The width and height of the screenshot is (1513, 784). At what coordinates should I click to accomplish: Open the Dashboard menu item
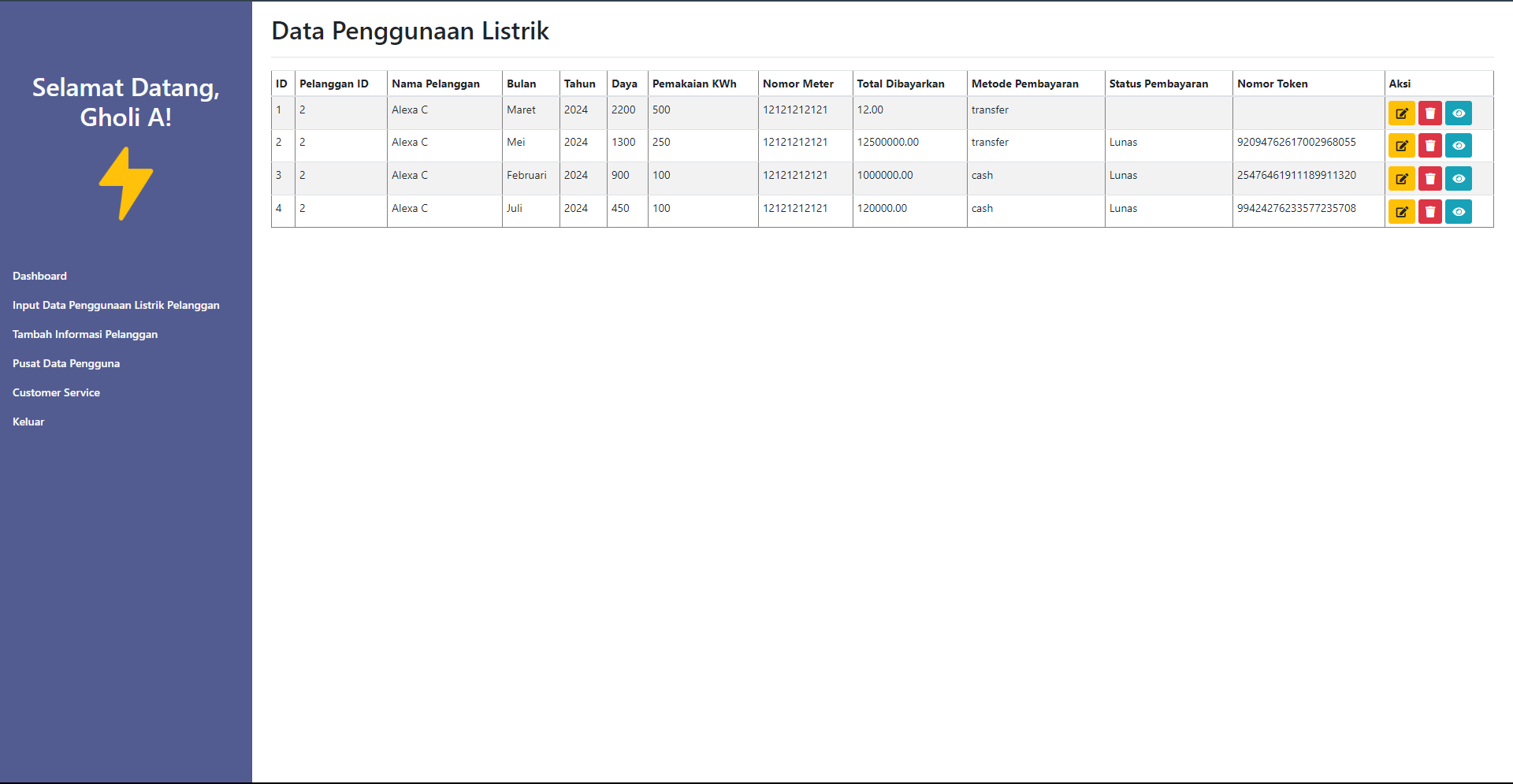[39, 276]
